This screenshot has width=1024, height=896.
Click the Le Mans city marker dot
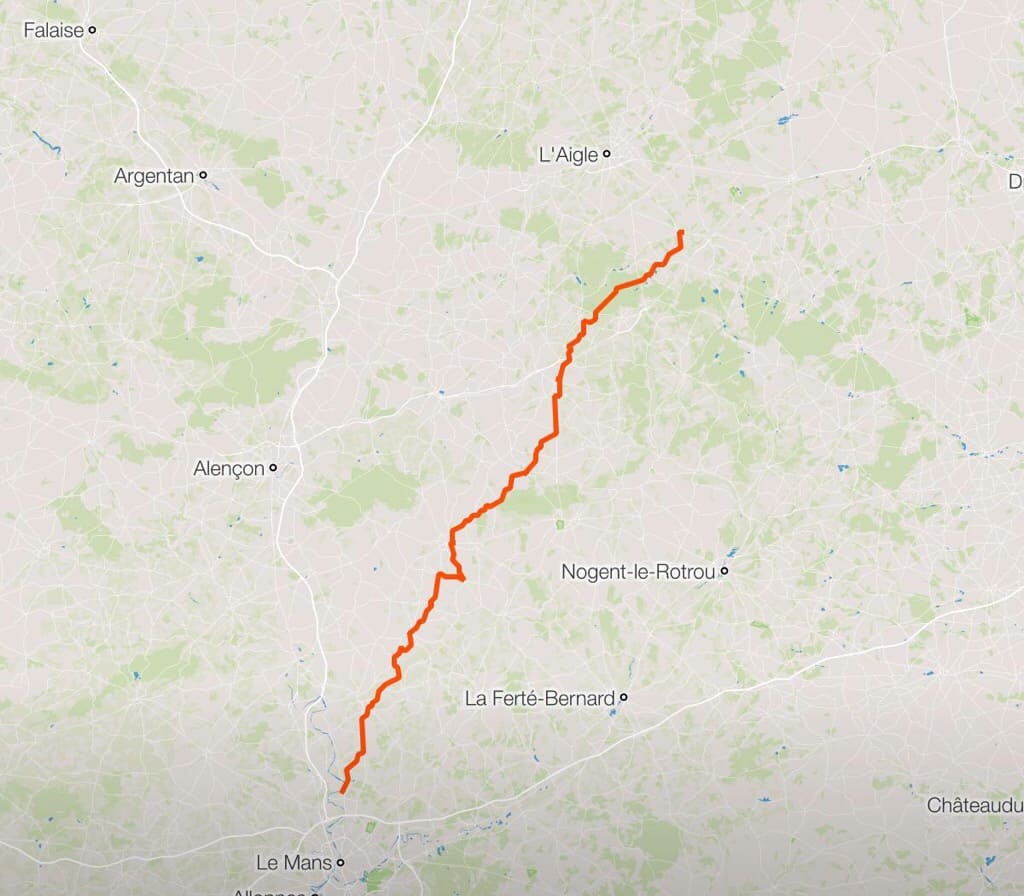click(340, 863)
